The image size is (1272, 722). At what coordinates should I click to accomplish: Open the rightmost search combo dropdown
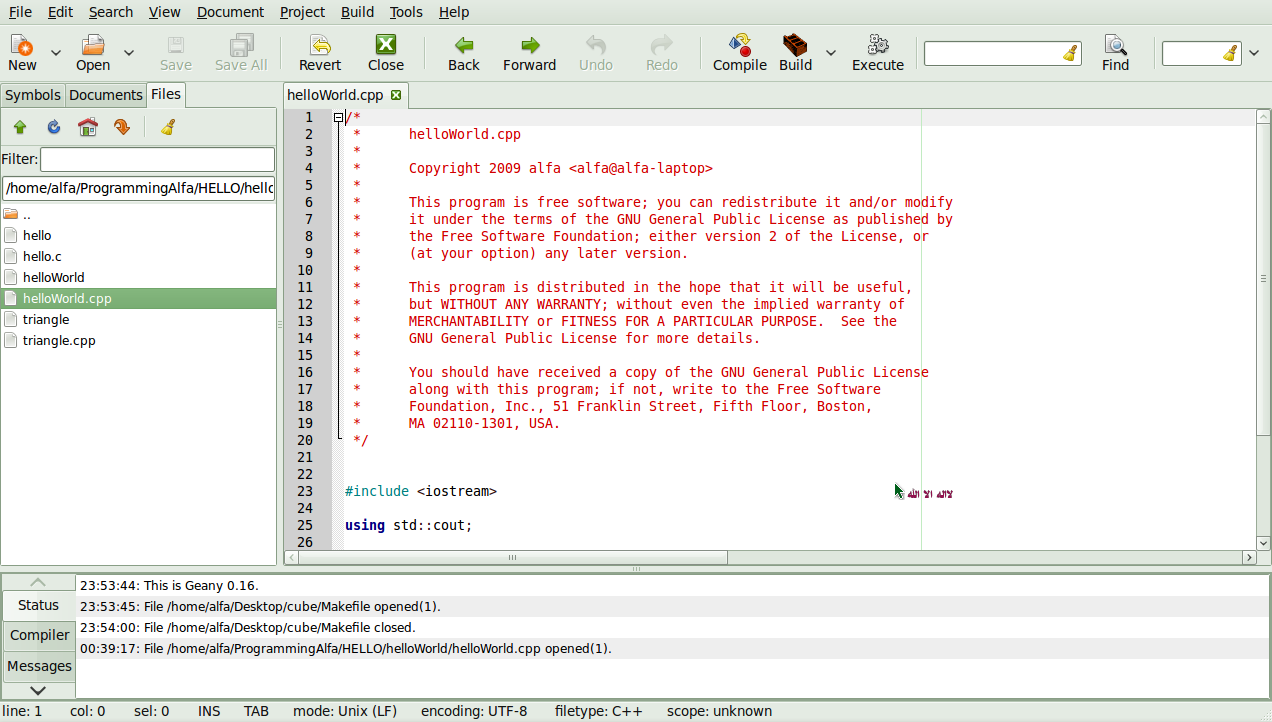coord(1253,53)
